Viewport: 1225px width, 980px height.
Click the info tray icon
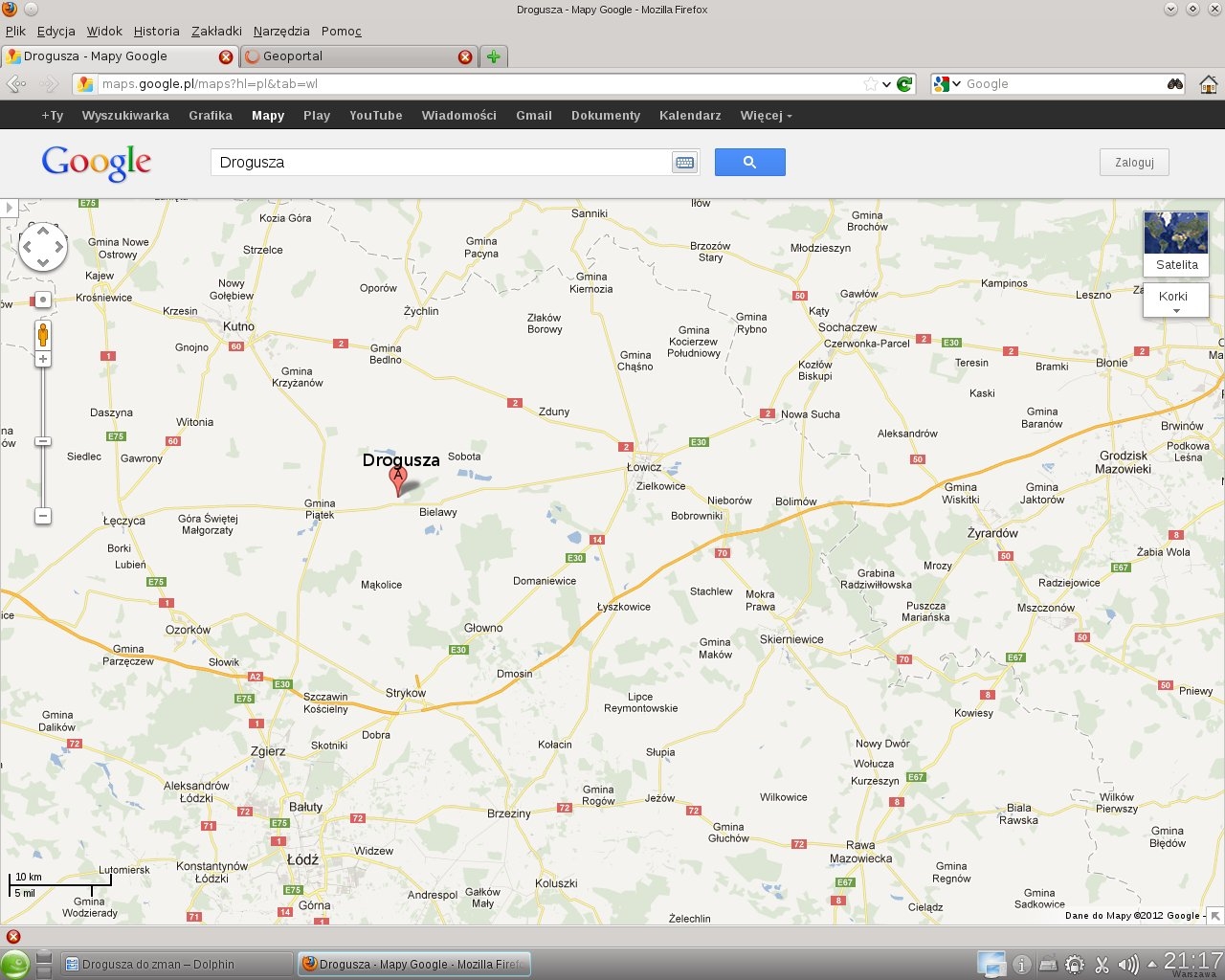point(1021,965)
